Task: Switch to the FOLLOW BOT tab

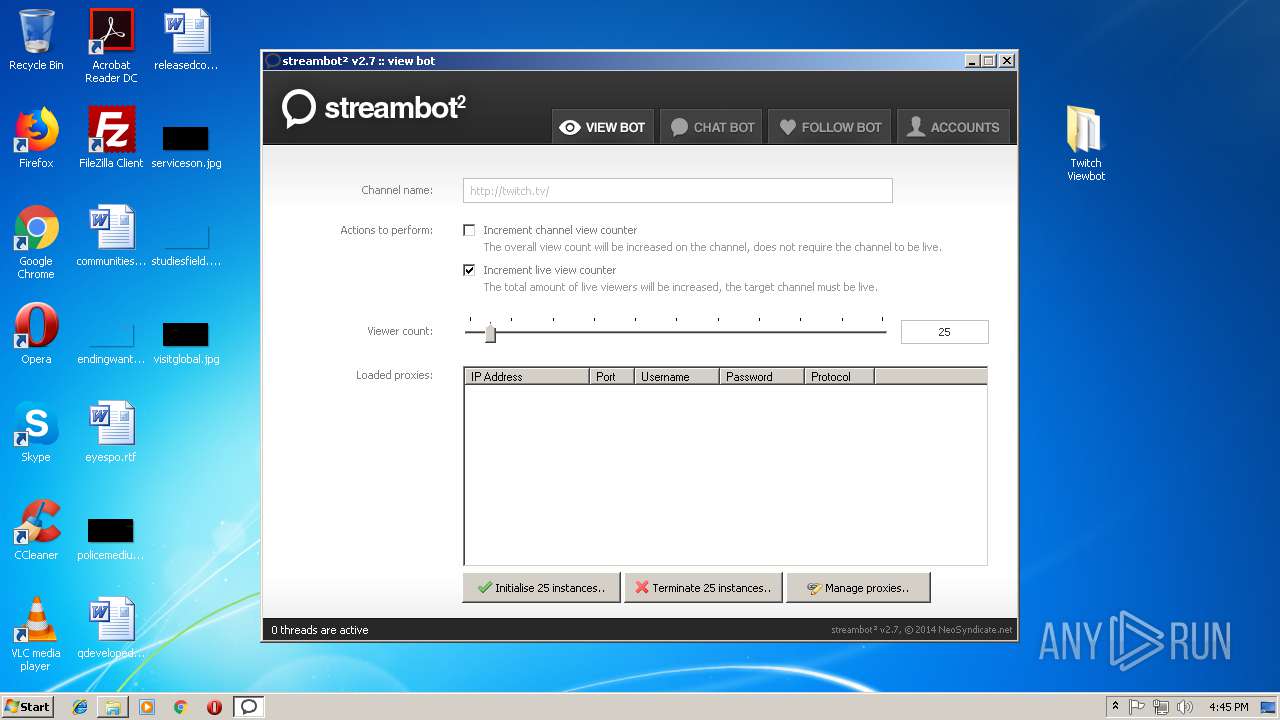Action: coord(830,127)
